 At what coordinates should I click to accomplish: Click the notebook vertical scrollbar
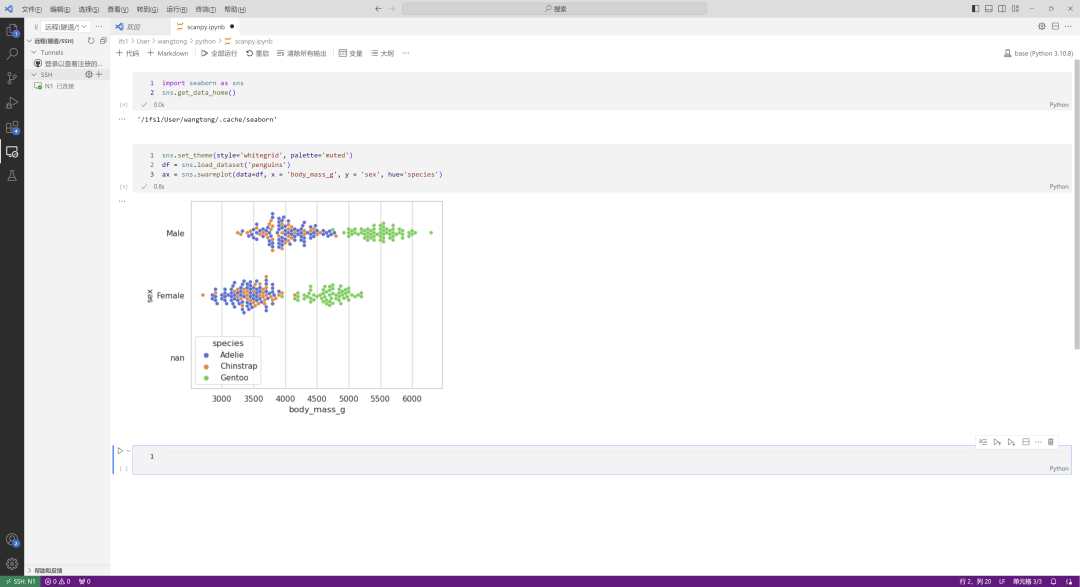(1076, 203)
